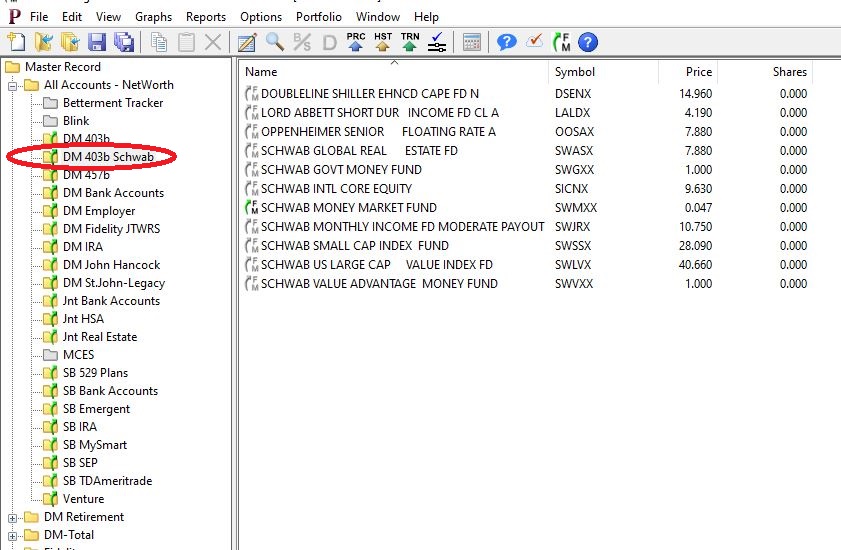841x550 pixels.
Task: Open the File menu
Action: pos(39,17)
